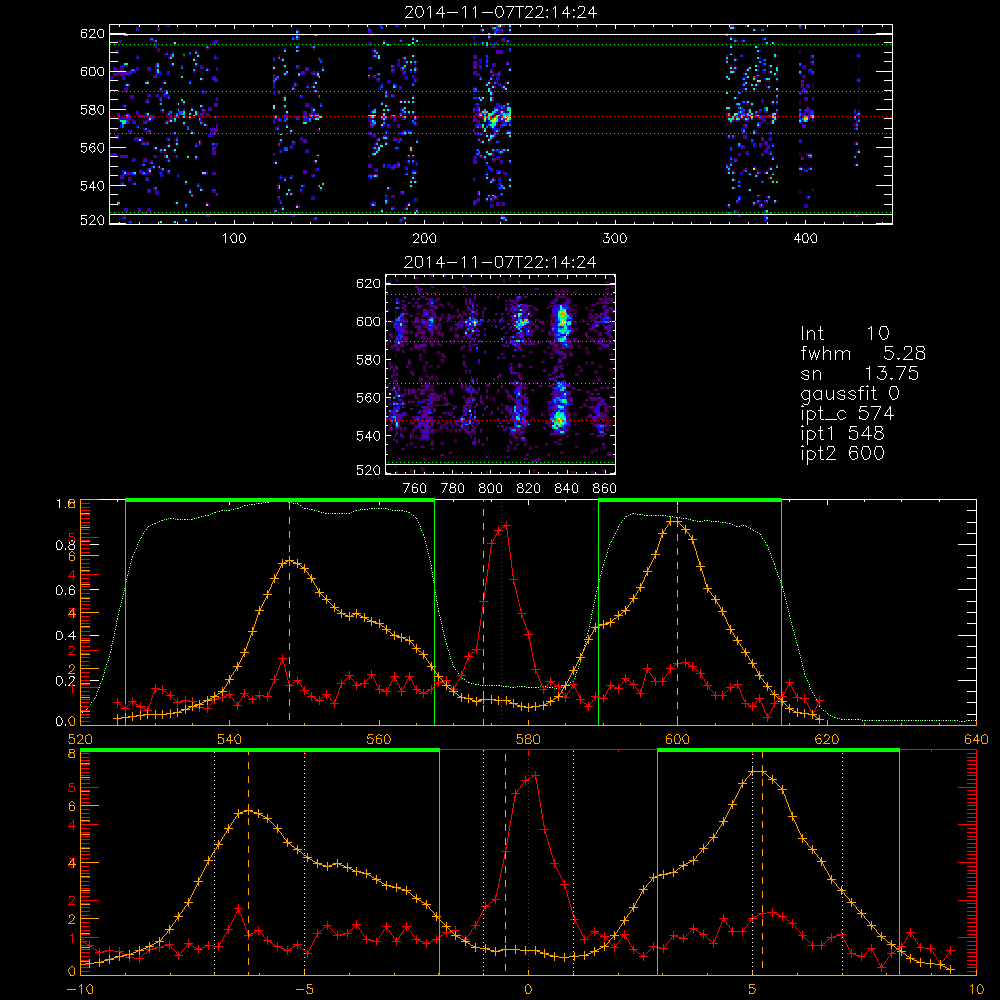Click the '-5' label on the bottom plot axis
The height and width of the screenshot is (1000, 1000).
point(305,990)
